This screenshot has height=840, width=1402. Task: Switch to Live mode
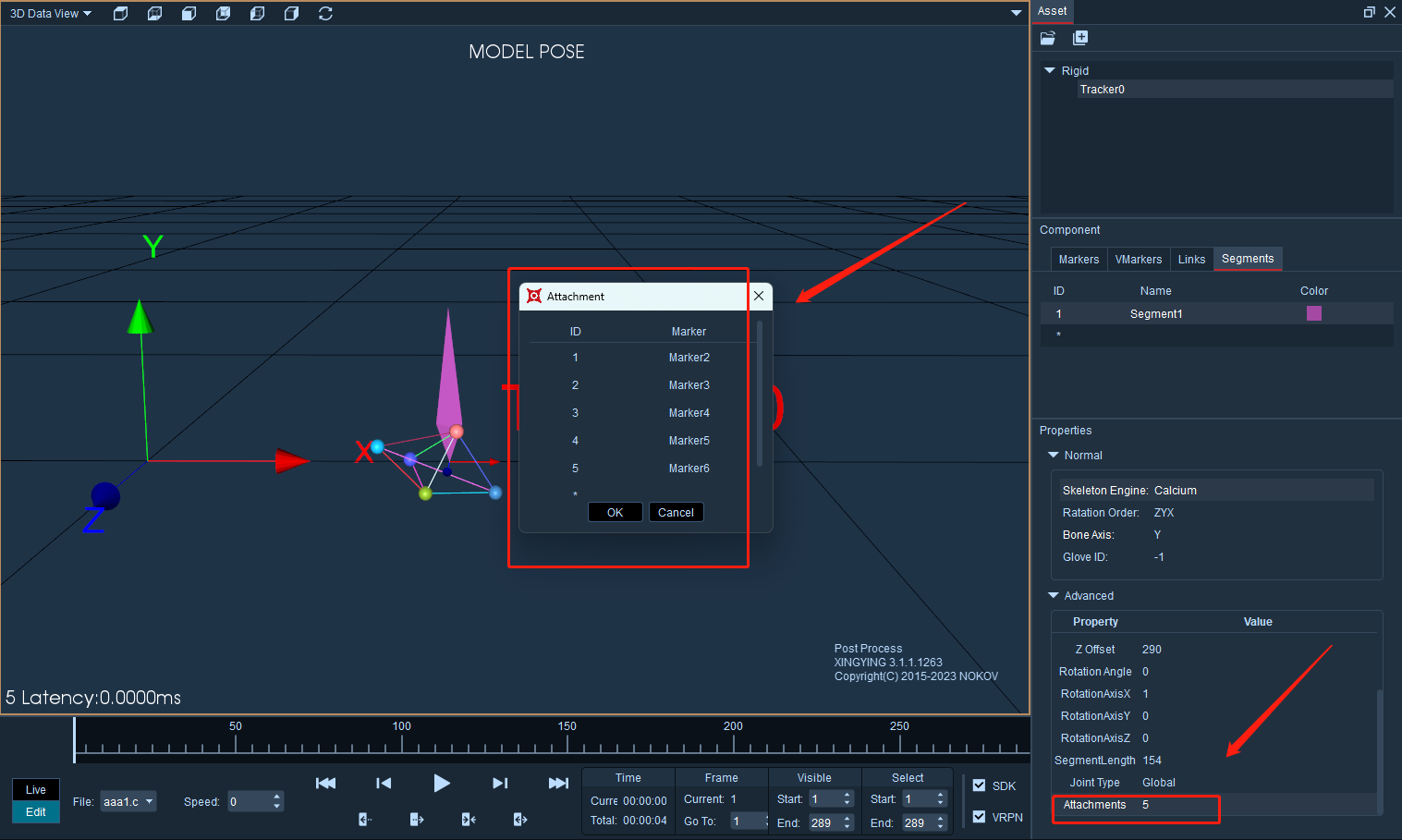pyautogui.click(x=36, y=790)
